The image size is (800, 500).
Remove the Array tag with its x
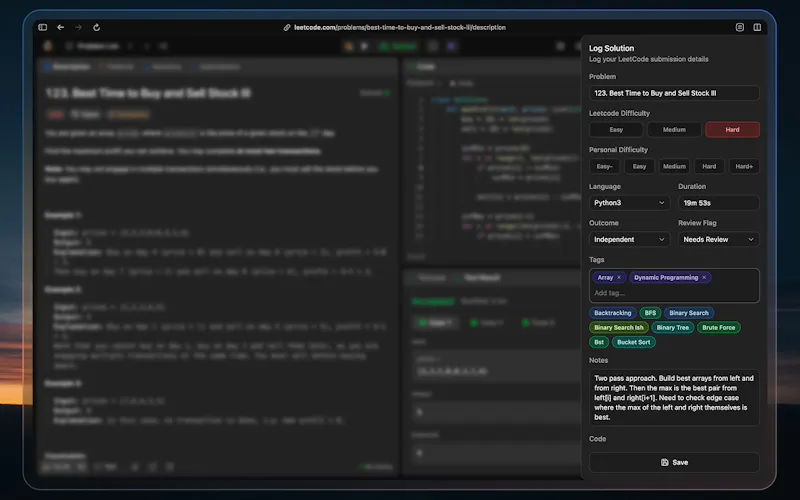click(619, 278)
